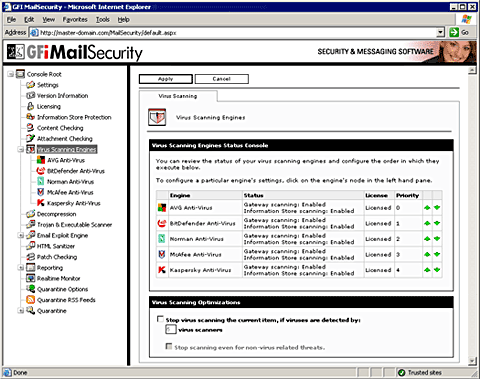Open the Help menu
The height and width of the screenshot is (379, 480).
point(123,20)
